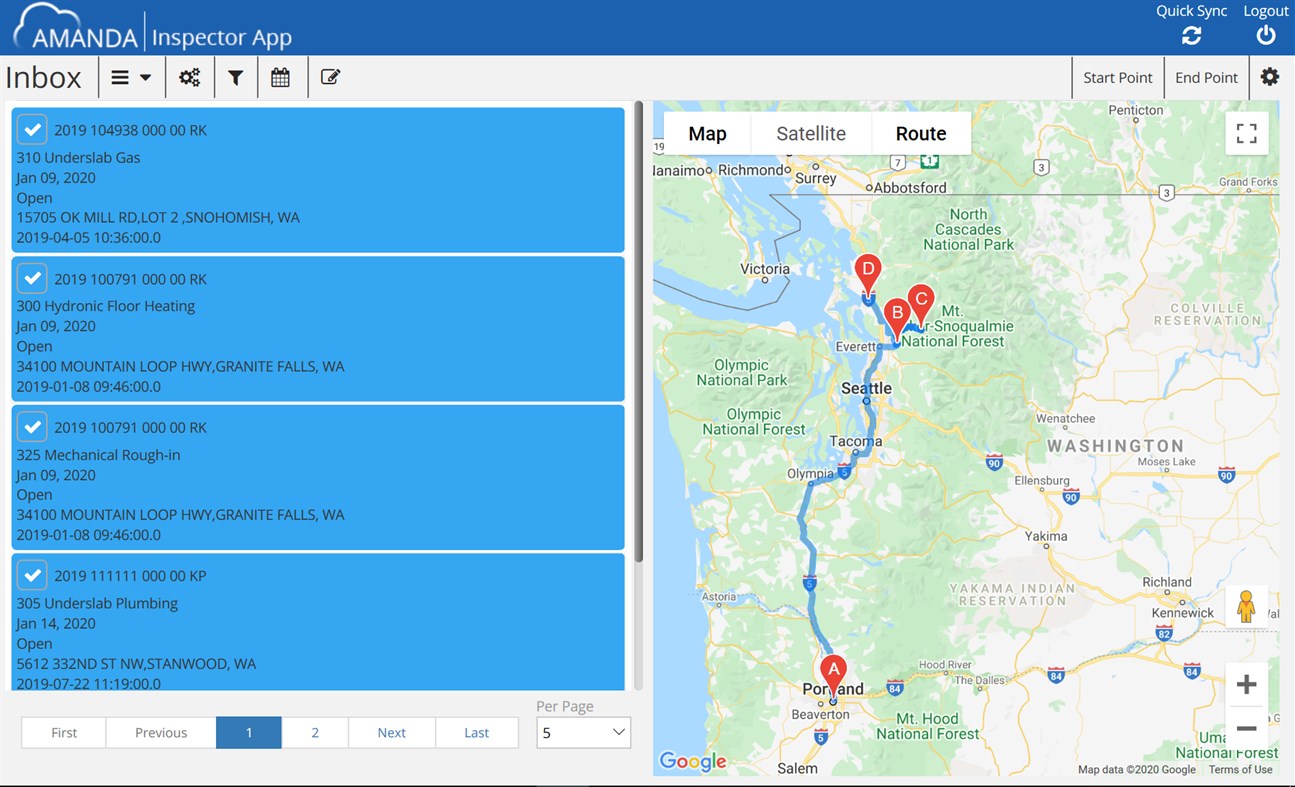The height and width of the screenshot is (787, 1295).
Task: Click the Jan 14, 2020 date text
Action: 56,623
